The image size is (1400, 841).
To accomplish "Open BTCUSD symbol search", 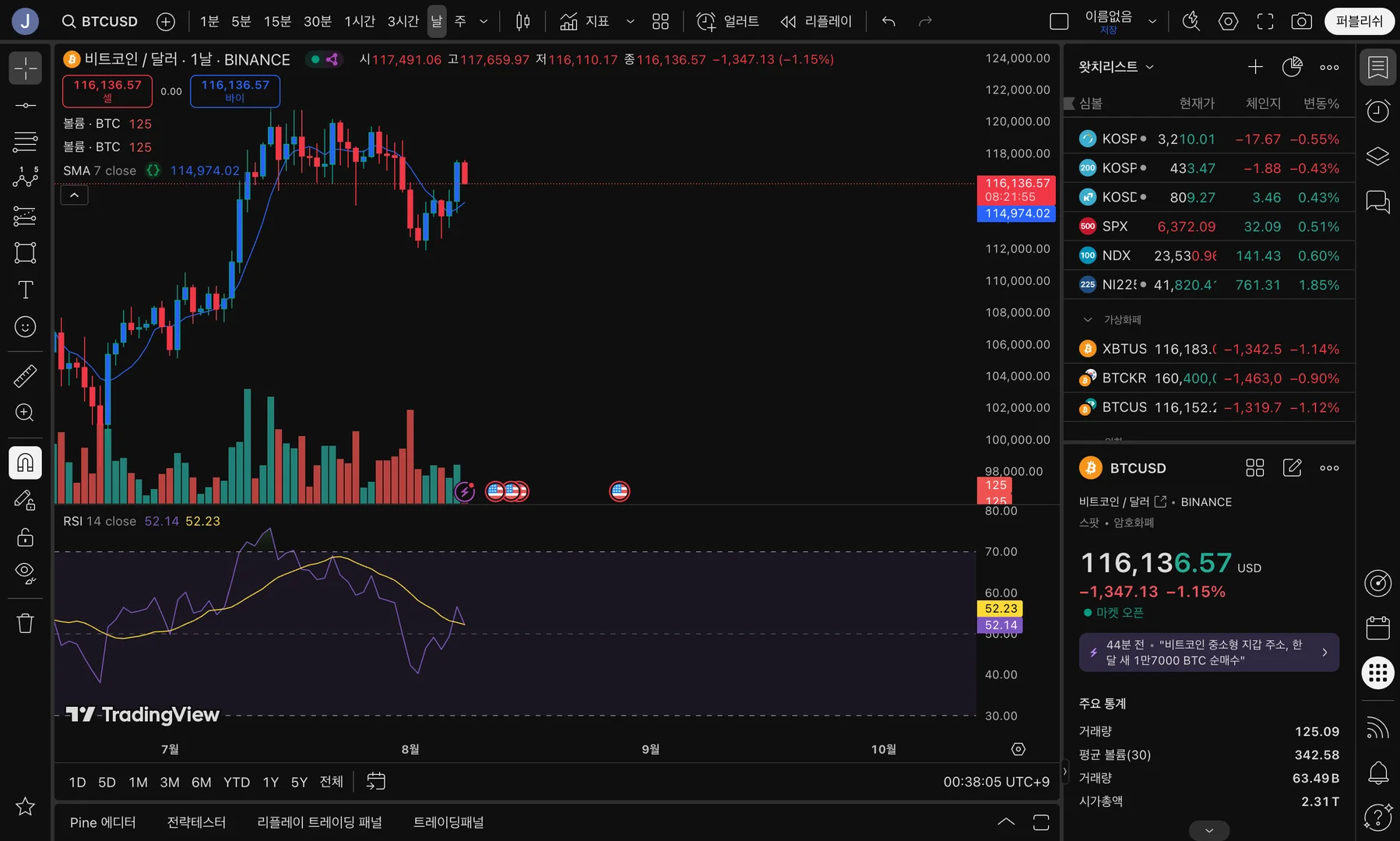I will [x=100, y=21].
